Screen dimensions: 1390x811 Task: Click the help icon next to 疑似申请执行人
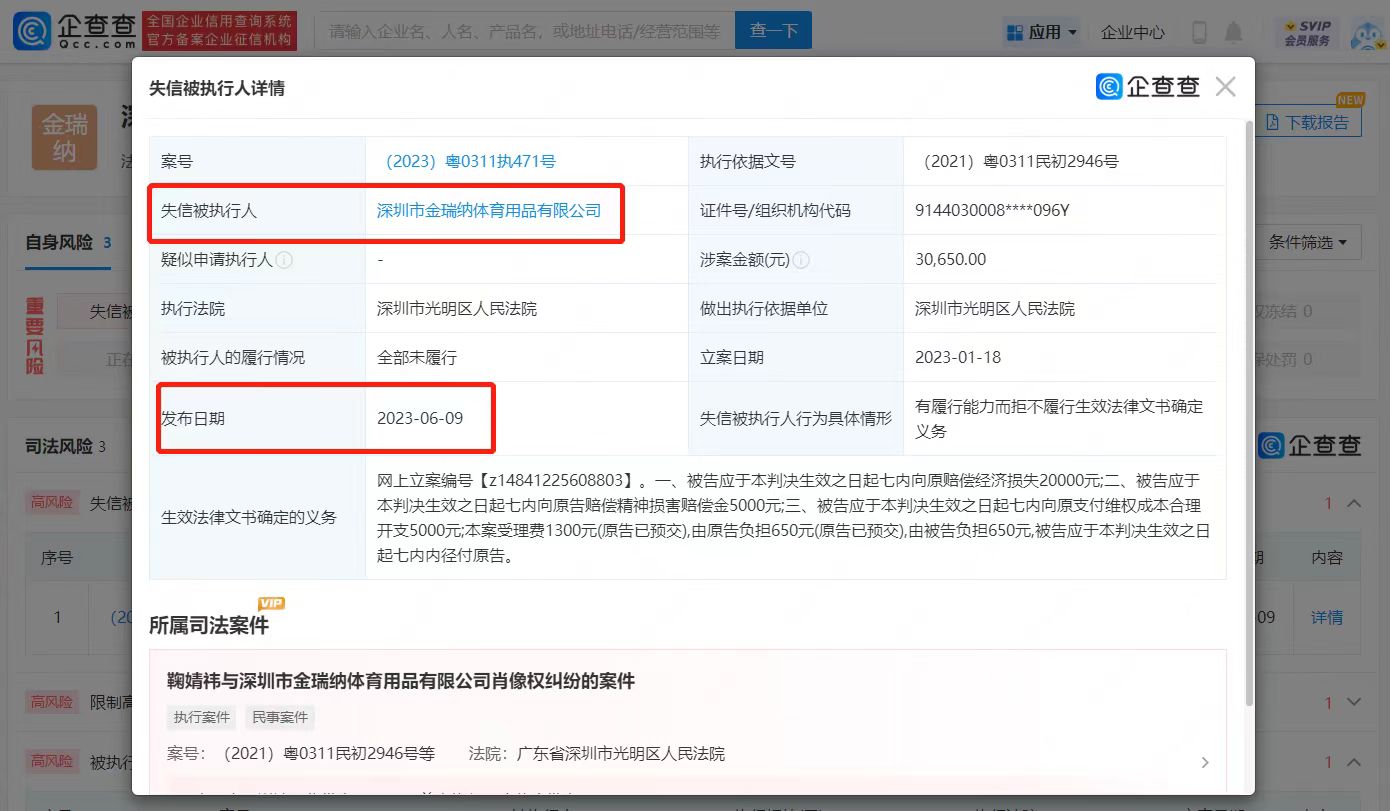point(284,260)
